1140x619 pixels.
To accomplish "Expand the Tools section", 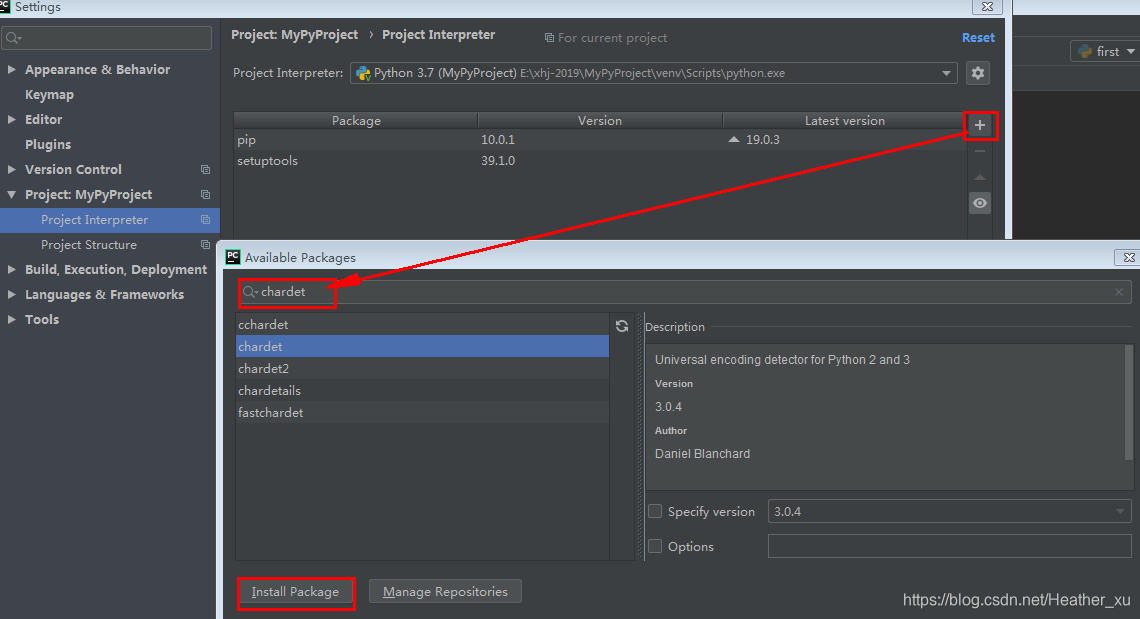I will coord(12,319).
